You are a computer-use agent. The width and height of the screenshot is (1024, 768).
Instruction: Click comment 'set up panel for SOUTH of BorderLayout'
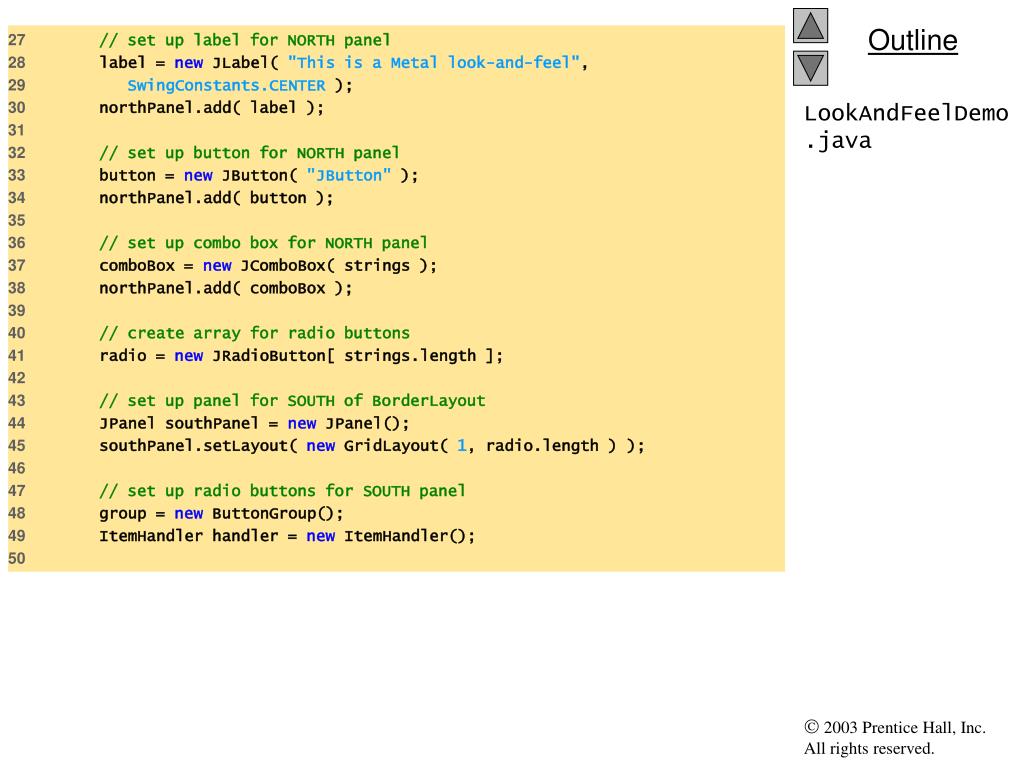[293, 401]
